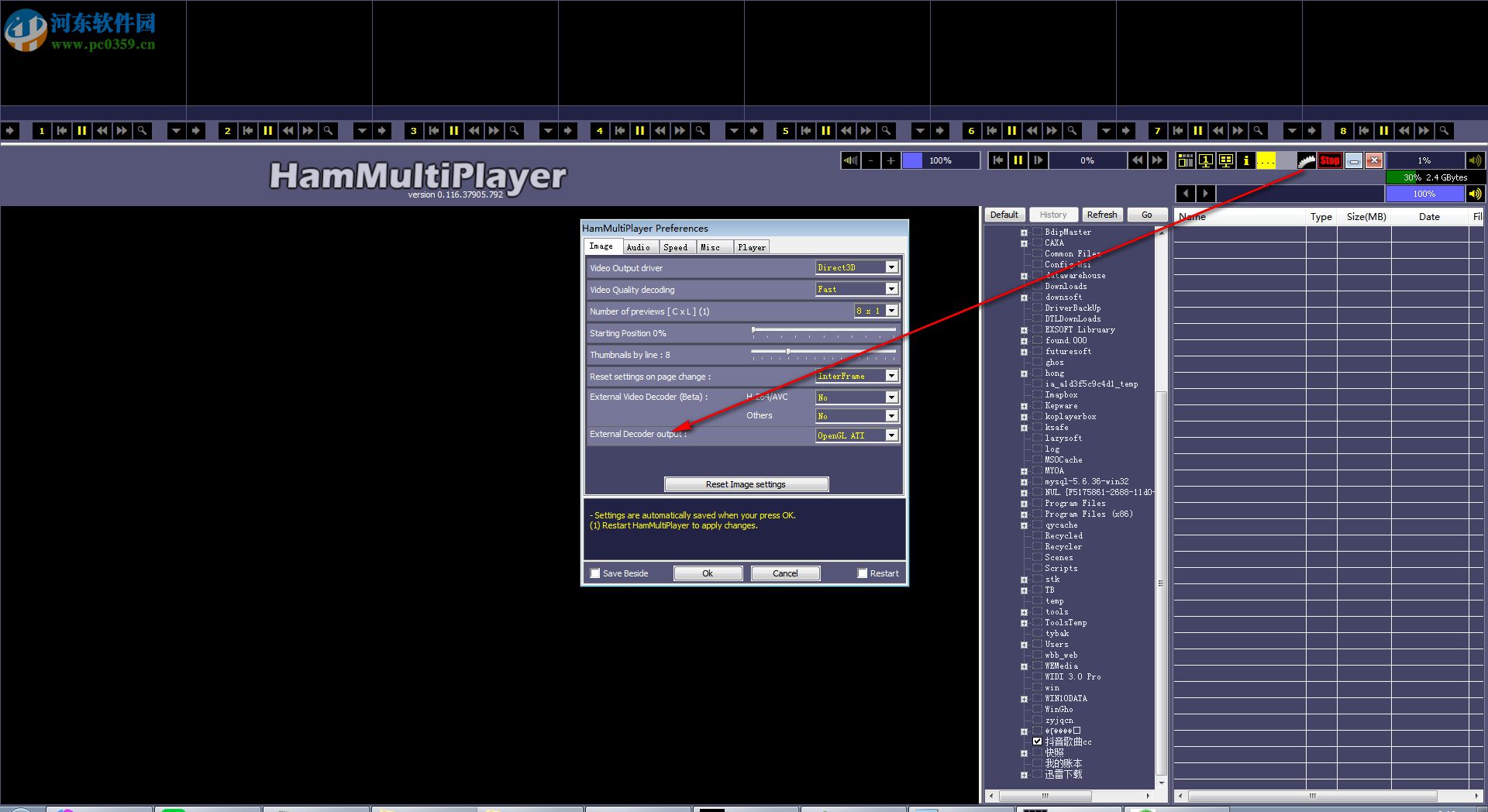Image resolution: width=1488 pixels, height=812 pixels.
Task: Sort file list by Size(MB) column
Action: (1366, 217)
